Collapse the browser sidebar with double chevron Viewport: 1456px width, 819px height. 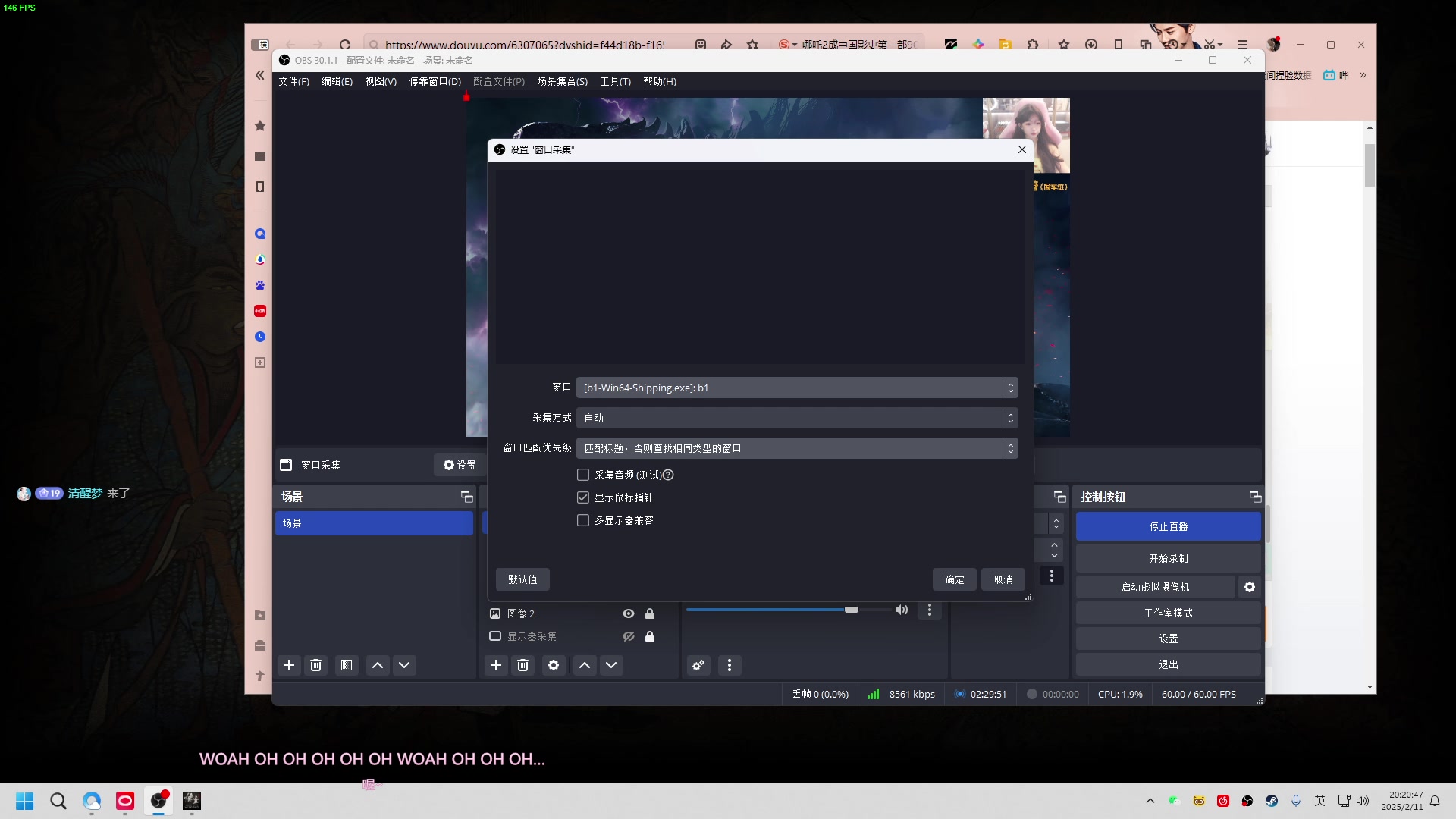tap(260, 75)
